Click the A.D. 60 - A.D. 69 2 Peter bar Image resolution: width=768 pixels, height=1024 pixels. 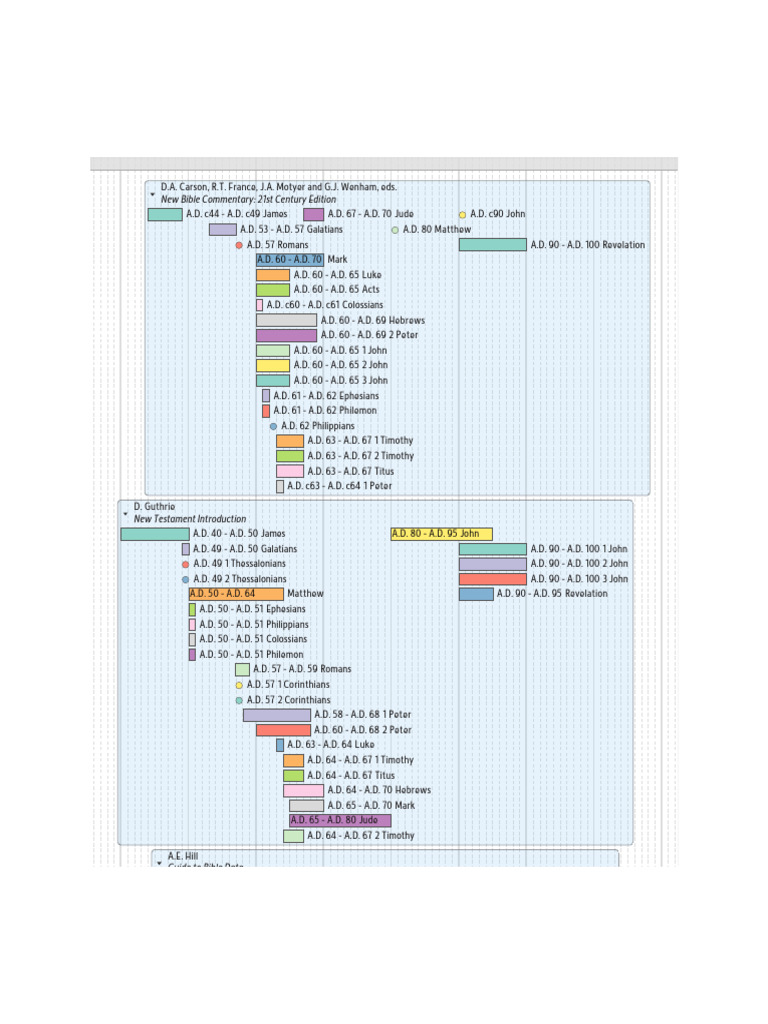coord(287,336)
